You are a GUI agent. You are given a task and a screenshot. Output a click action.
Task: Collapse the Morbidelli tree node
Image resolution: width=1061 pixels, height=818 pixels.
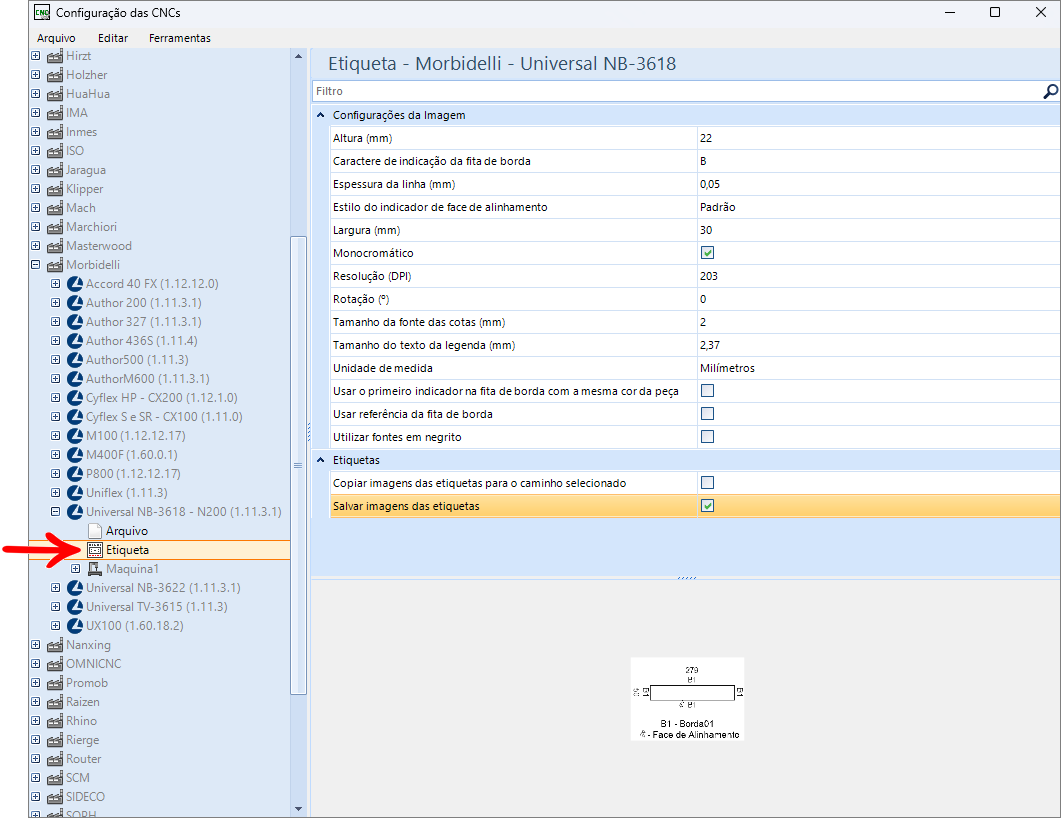coord(36,265)
